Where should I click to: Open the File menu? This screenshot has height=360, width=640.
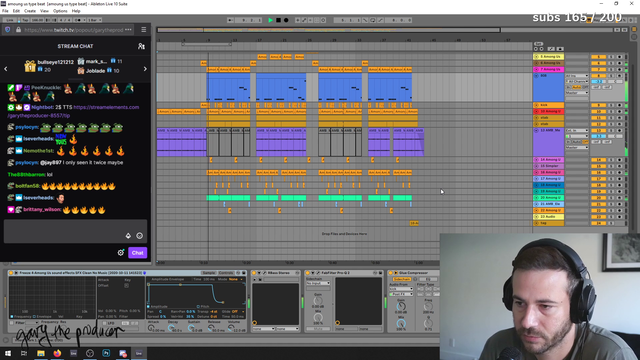click(5, 11)
